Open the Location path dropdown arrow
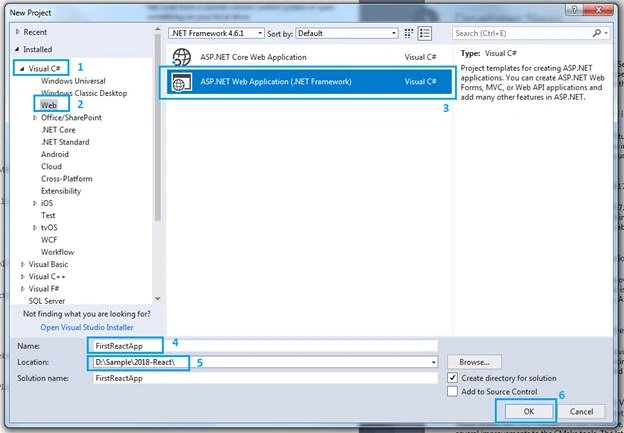 (433, 363)
